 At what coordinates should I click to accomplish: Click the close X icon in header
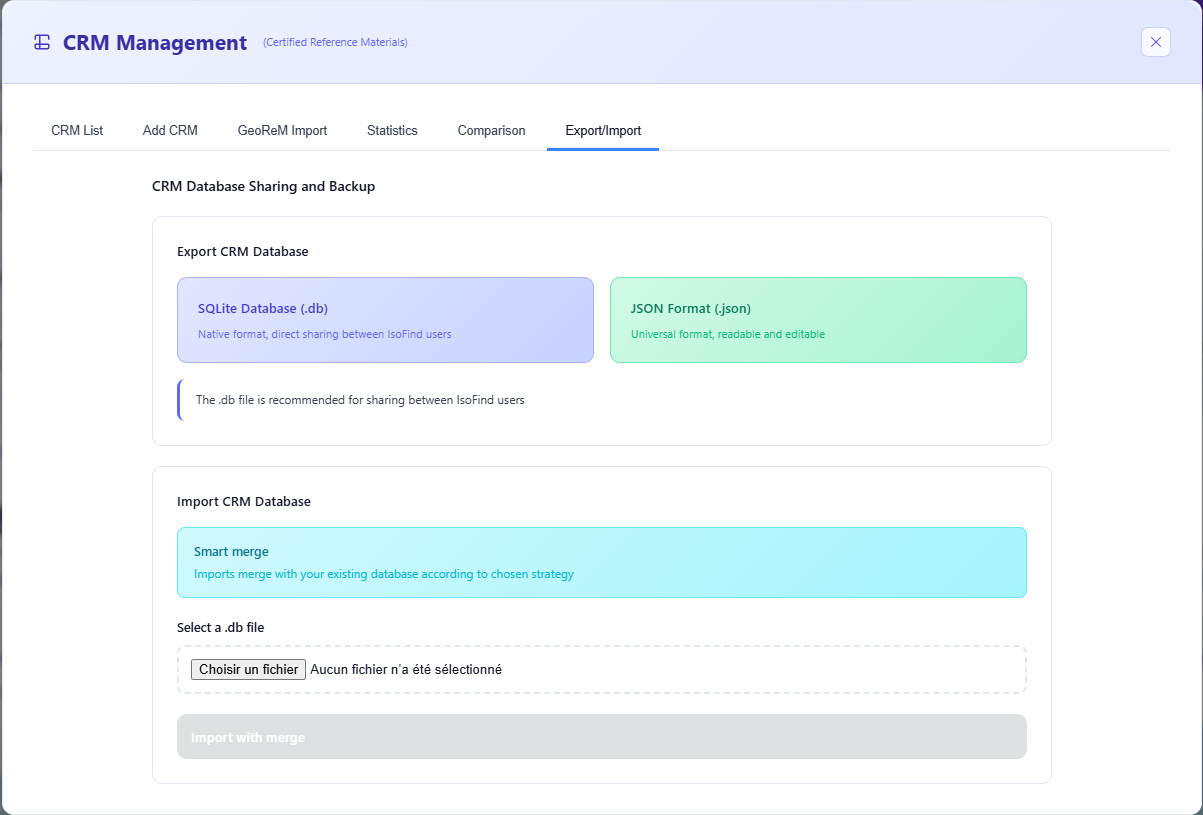click(1155, 42)
